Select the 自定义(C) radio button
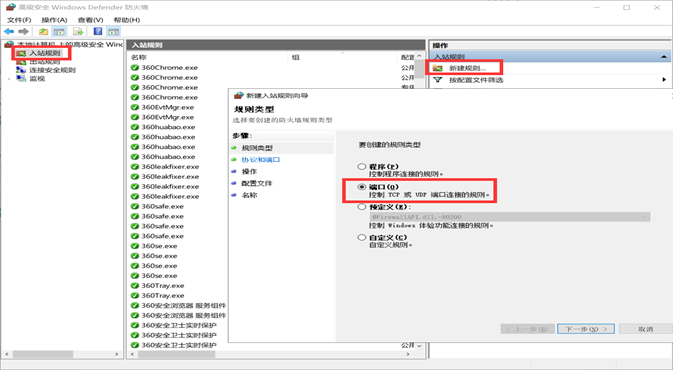This screenshot has width=673, height=370. (x=362, y=237)
